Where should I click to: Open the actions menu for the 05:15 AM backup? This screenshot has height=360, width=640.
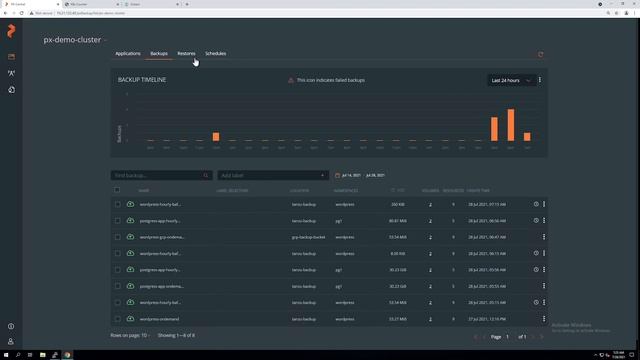click(x=544, y=302)
